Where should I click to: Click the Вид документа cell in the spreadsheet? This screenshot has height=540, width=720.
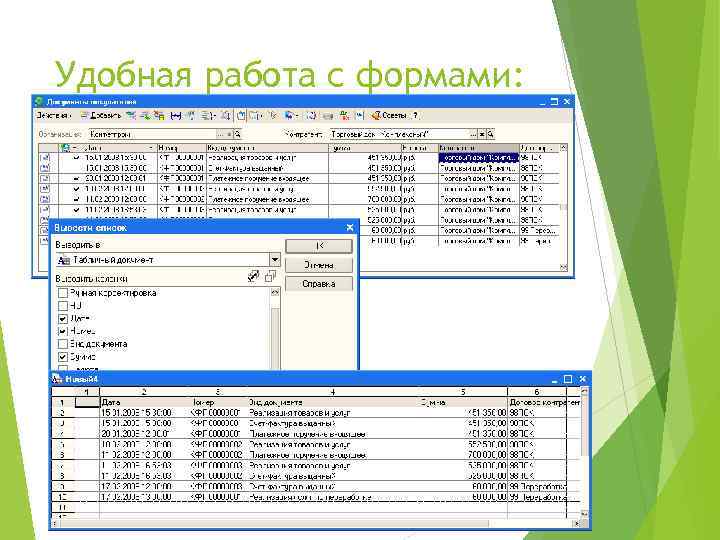click(x=333, y=402)
